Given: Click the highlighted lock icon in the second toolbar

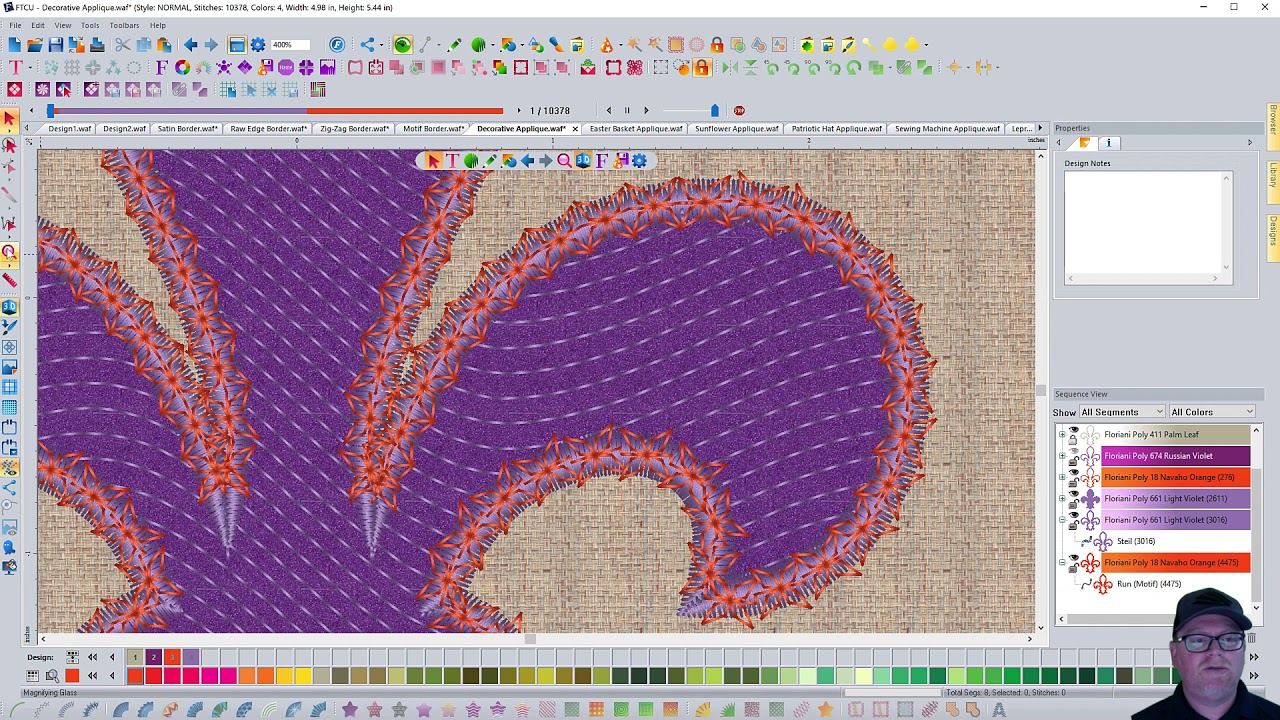Looking at the screenshot, I should click(702, 67).
